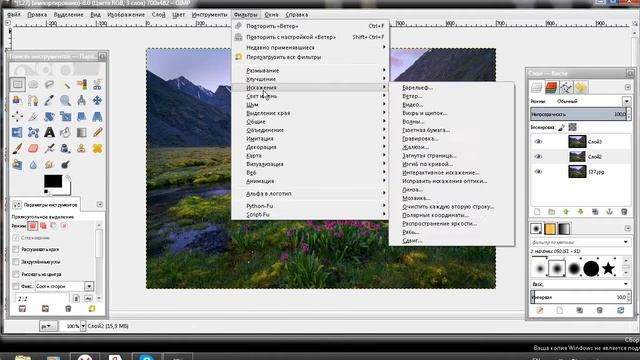
Task: Open the layer Режим Обычный dropdown
Action: [627, 101]
